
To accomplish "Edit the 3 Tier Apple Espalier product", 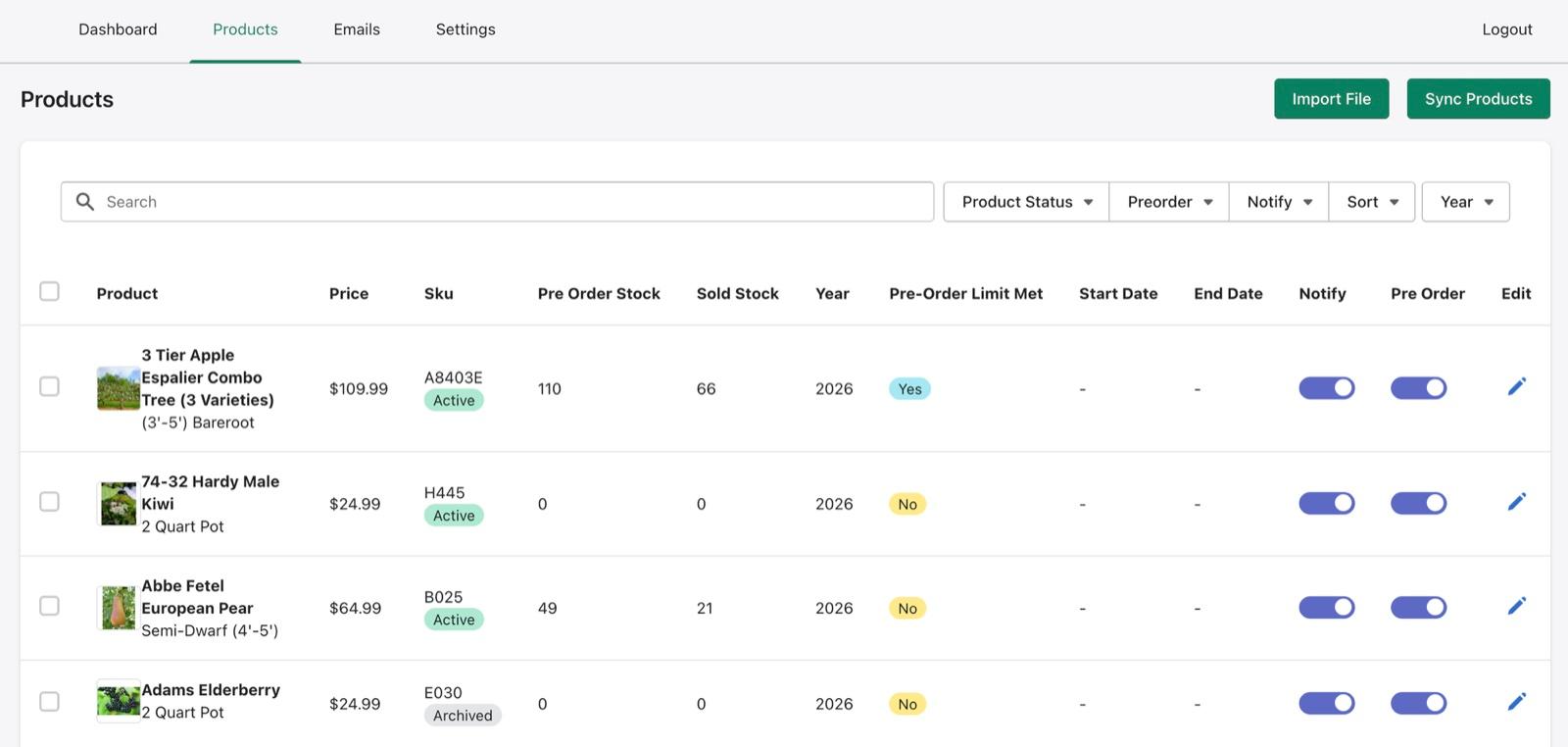I will click(1516, 387).
